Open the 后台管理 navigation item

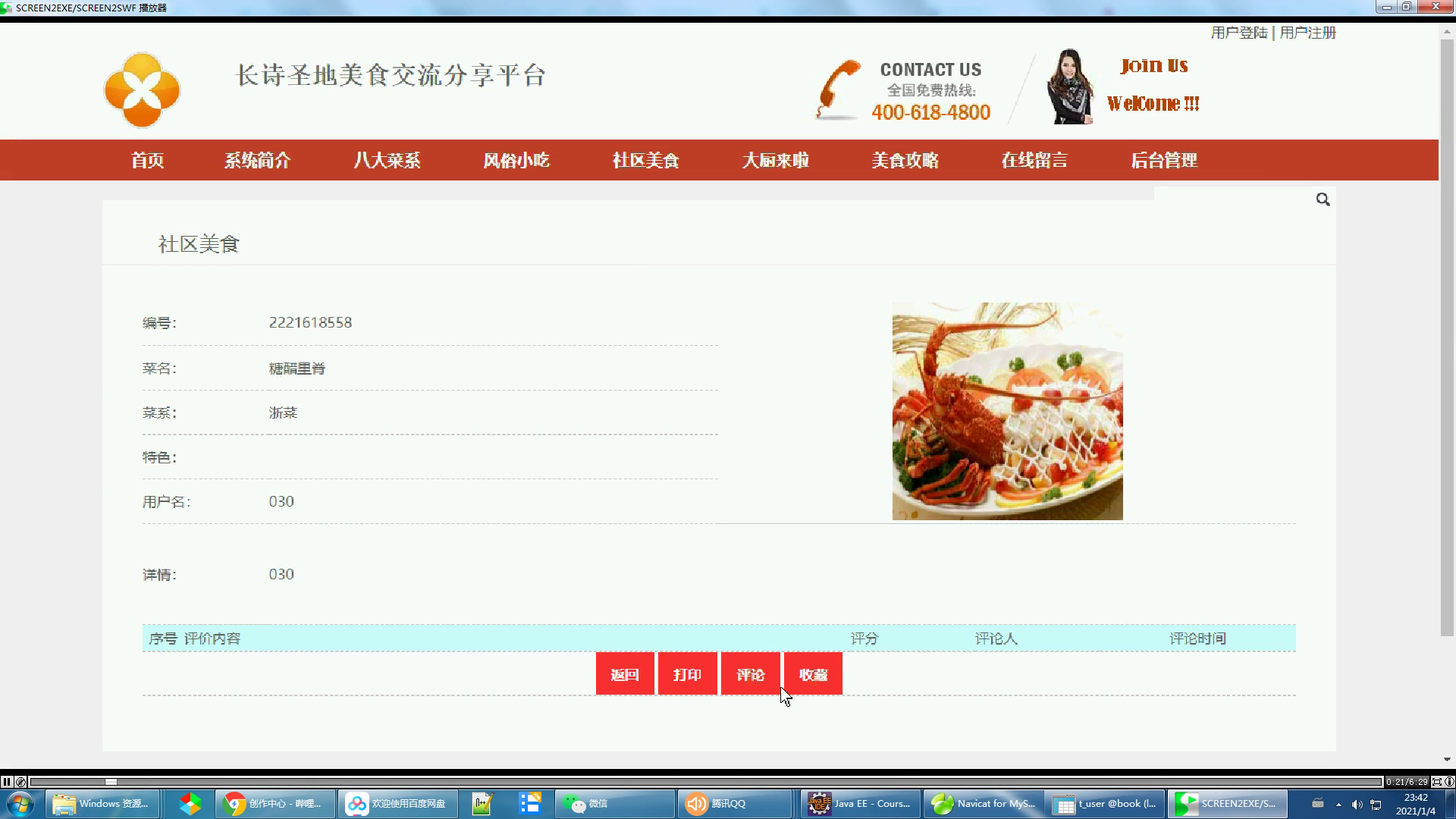coord(1164,160)
